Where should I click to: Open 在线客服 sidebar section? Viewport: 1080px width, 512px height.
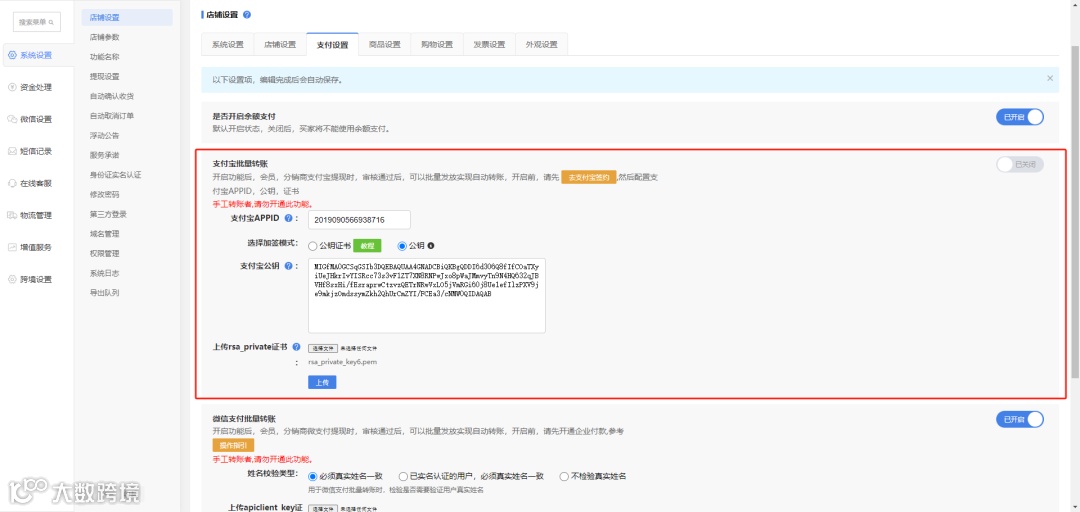[x=30, y=183]
